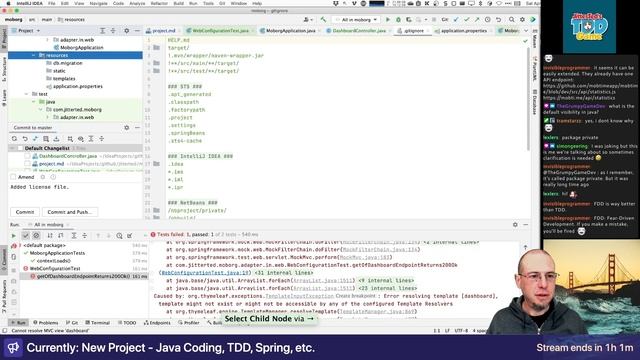Viewport: 640px width, 360px height.
Task: Tick the Default Changelist checkbox
Action: (20, 148)
